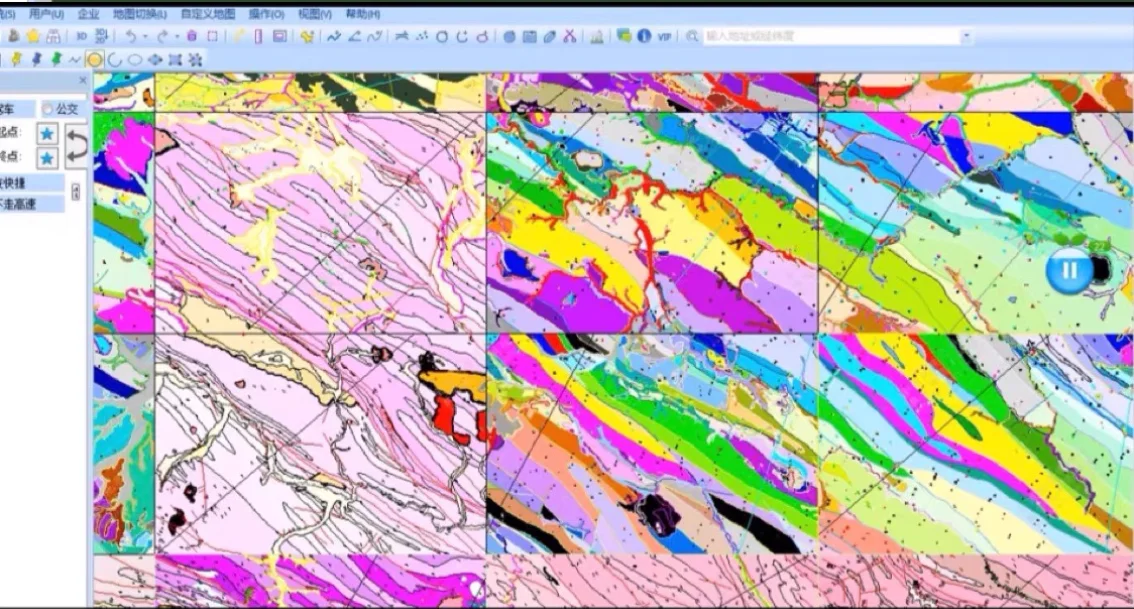Select the ellipse drawing tool
Screen dimensions: 1134x609
click(135, 59)
